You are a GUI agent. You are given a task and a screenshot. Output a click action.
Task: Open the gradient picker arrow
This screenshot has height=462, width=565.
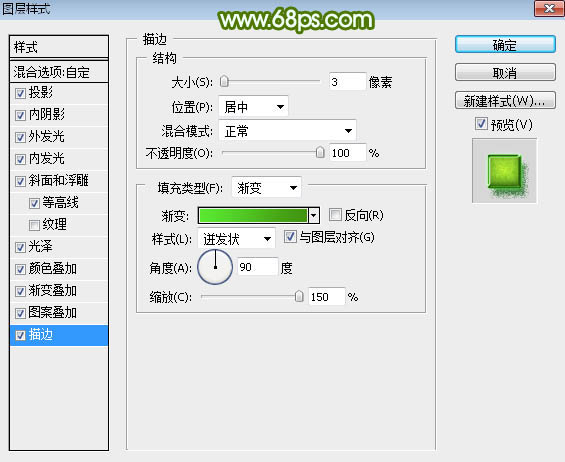tap(314, 216)
